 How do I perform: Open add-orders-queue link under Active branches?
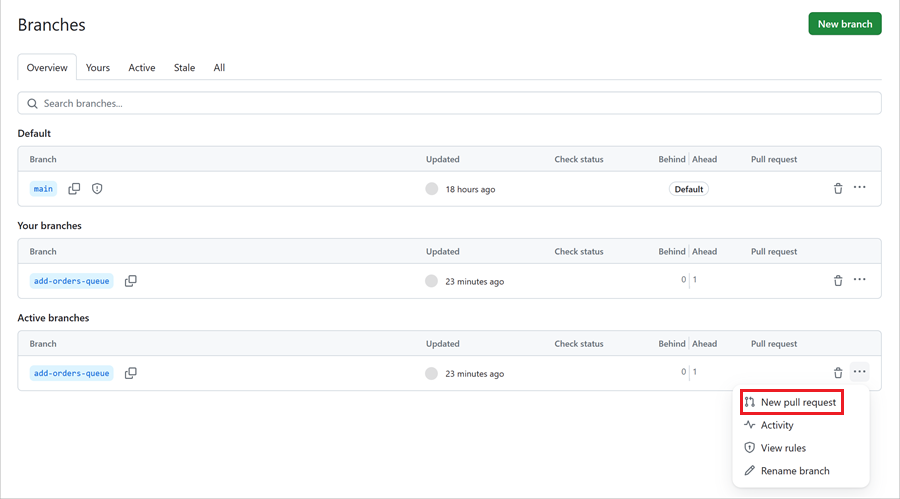pyautogui.click(x=71, y=373)
